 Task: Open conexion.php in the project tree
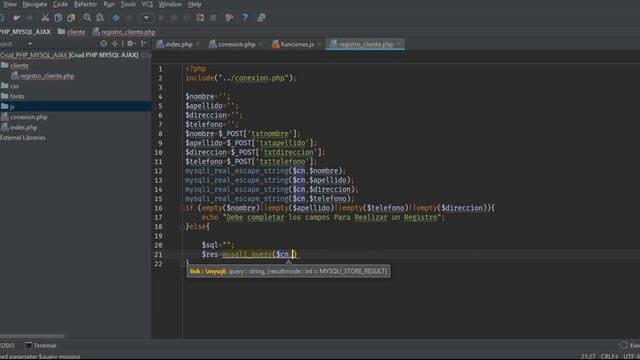point(24,117)
